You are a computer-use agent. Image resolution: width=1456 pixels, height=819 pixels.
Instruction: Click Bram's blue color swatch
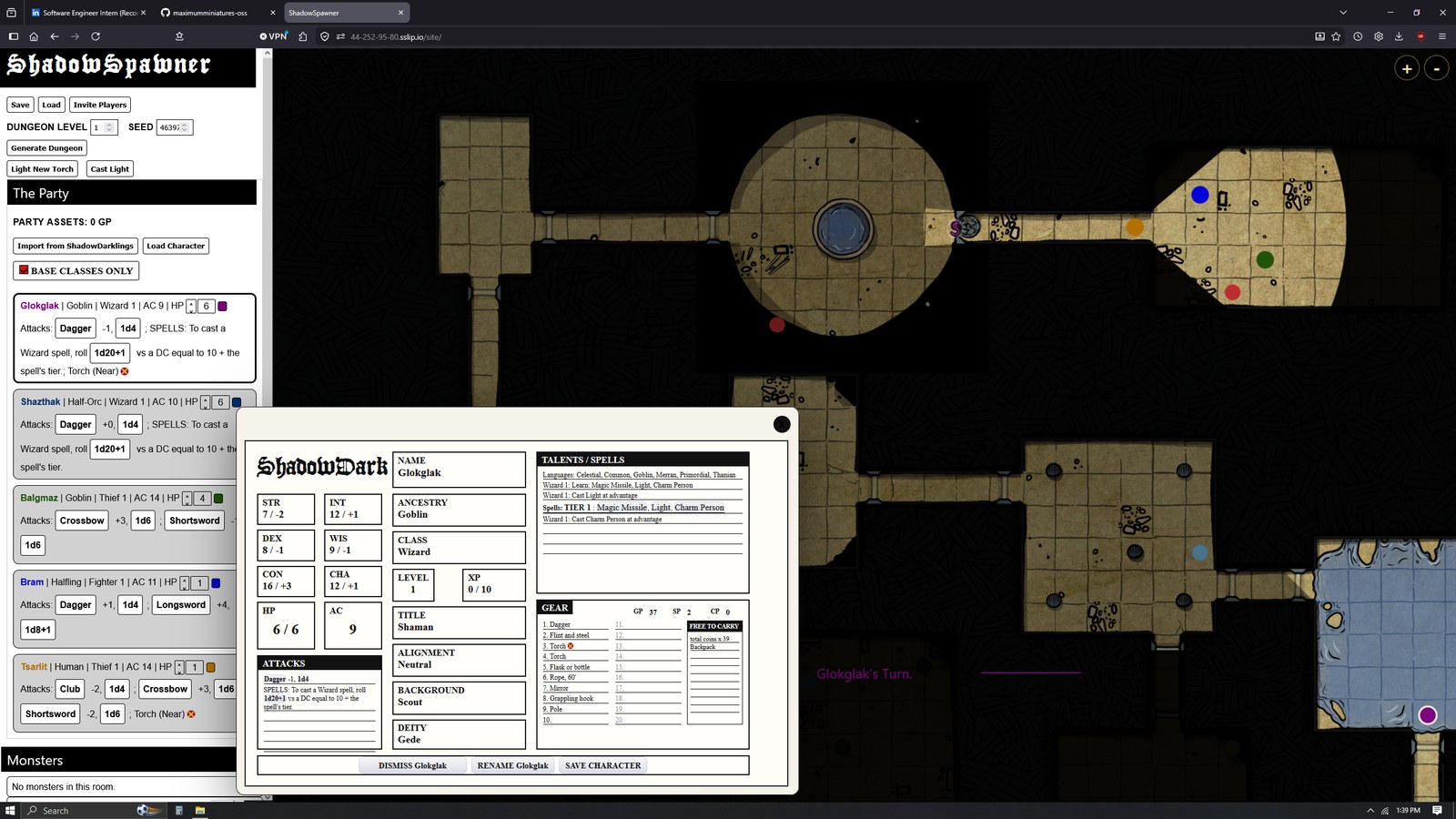[x=216, y=583]
